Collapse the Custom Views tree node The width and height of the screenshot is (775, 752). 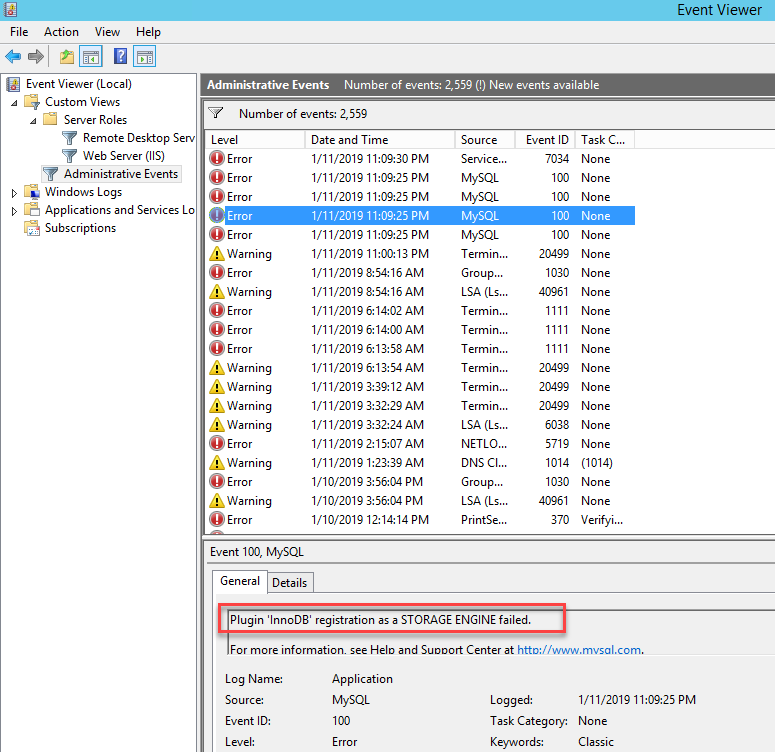pyautogui.click(x=14, y=103)
